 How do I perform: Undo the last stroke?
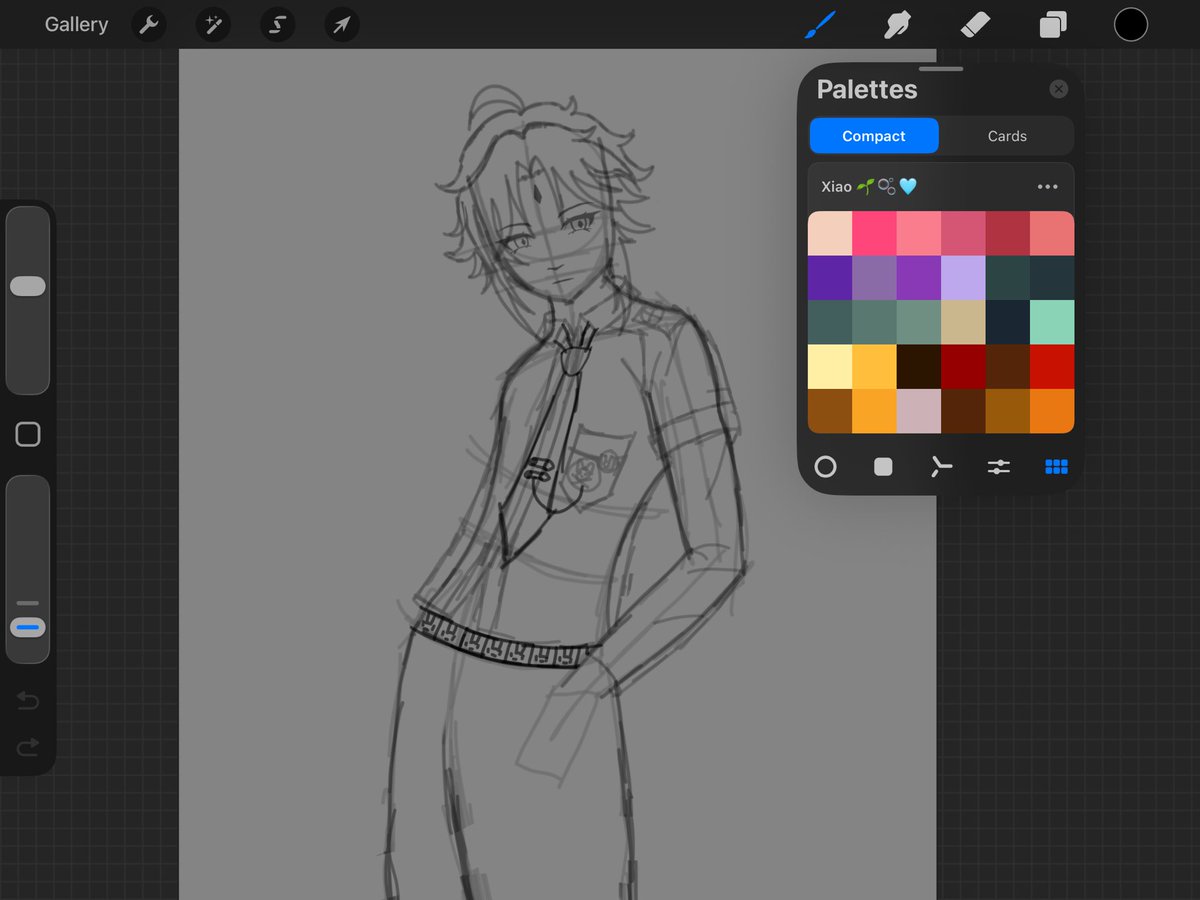(x=28, y=701)
